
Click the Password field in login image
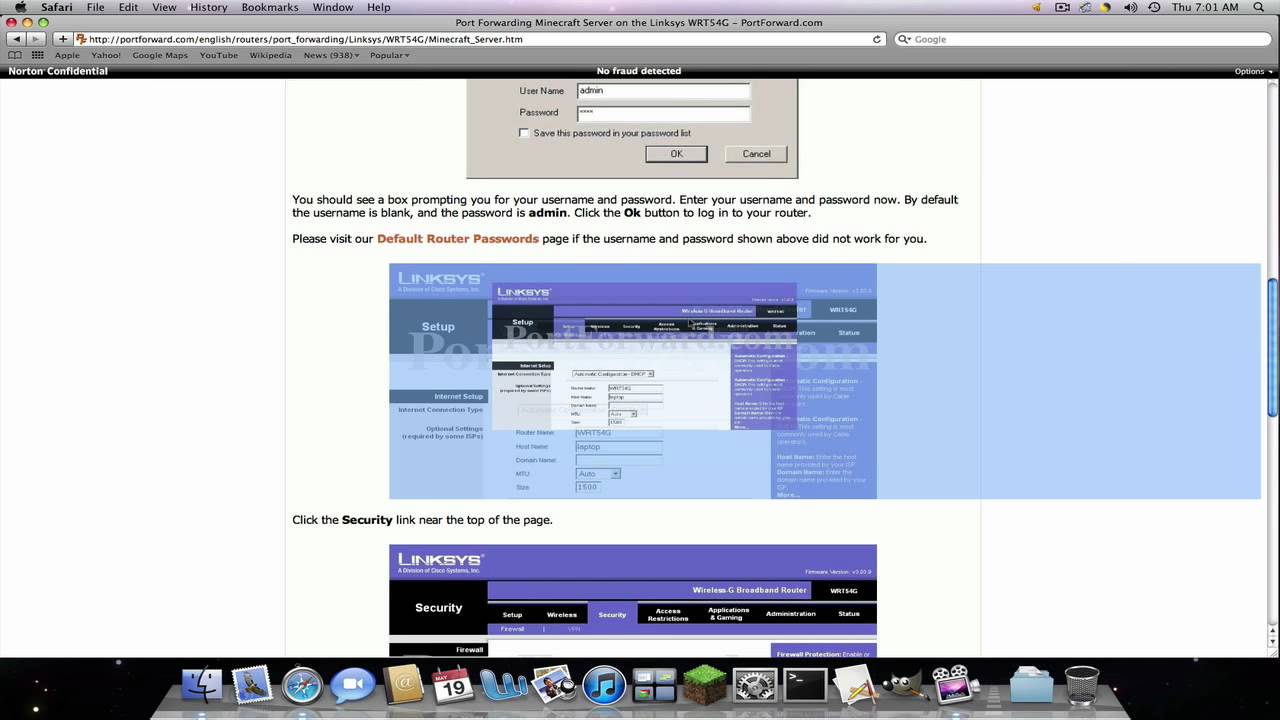coord(663,113)
